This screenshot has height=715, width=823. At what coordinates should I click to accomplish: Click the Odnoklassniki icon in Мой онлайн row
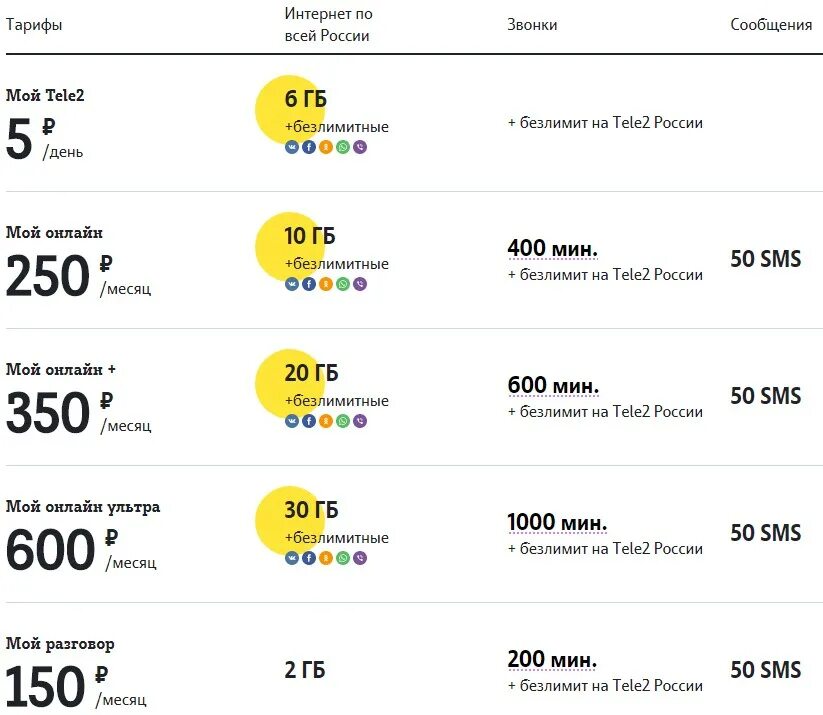point(326,284)
